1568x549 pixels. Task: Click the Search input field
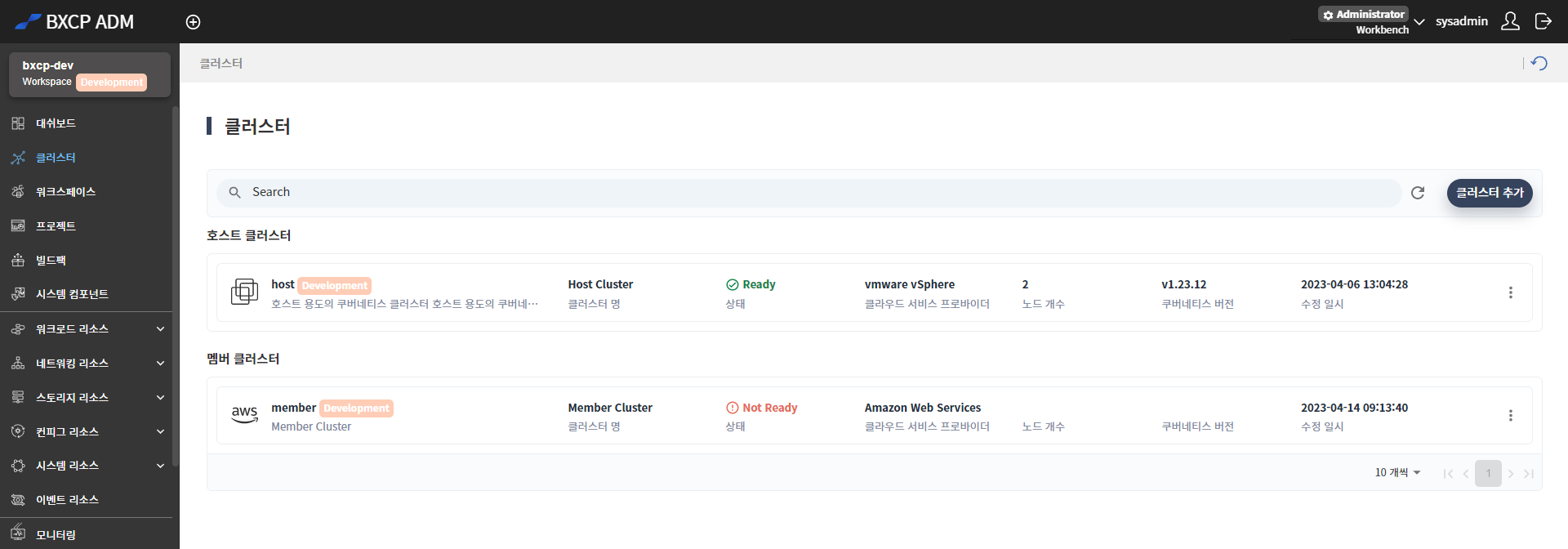[x=808, y=192]
